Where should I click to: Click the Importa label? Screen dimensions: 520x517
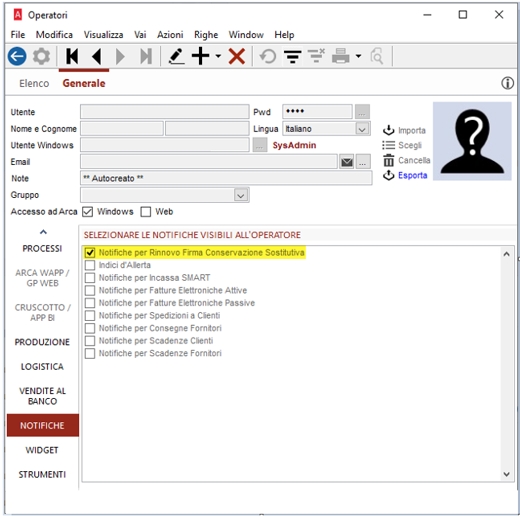click(x=412, y=130)
